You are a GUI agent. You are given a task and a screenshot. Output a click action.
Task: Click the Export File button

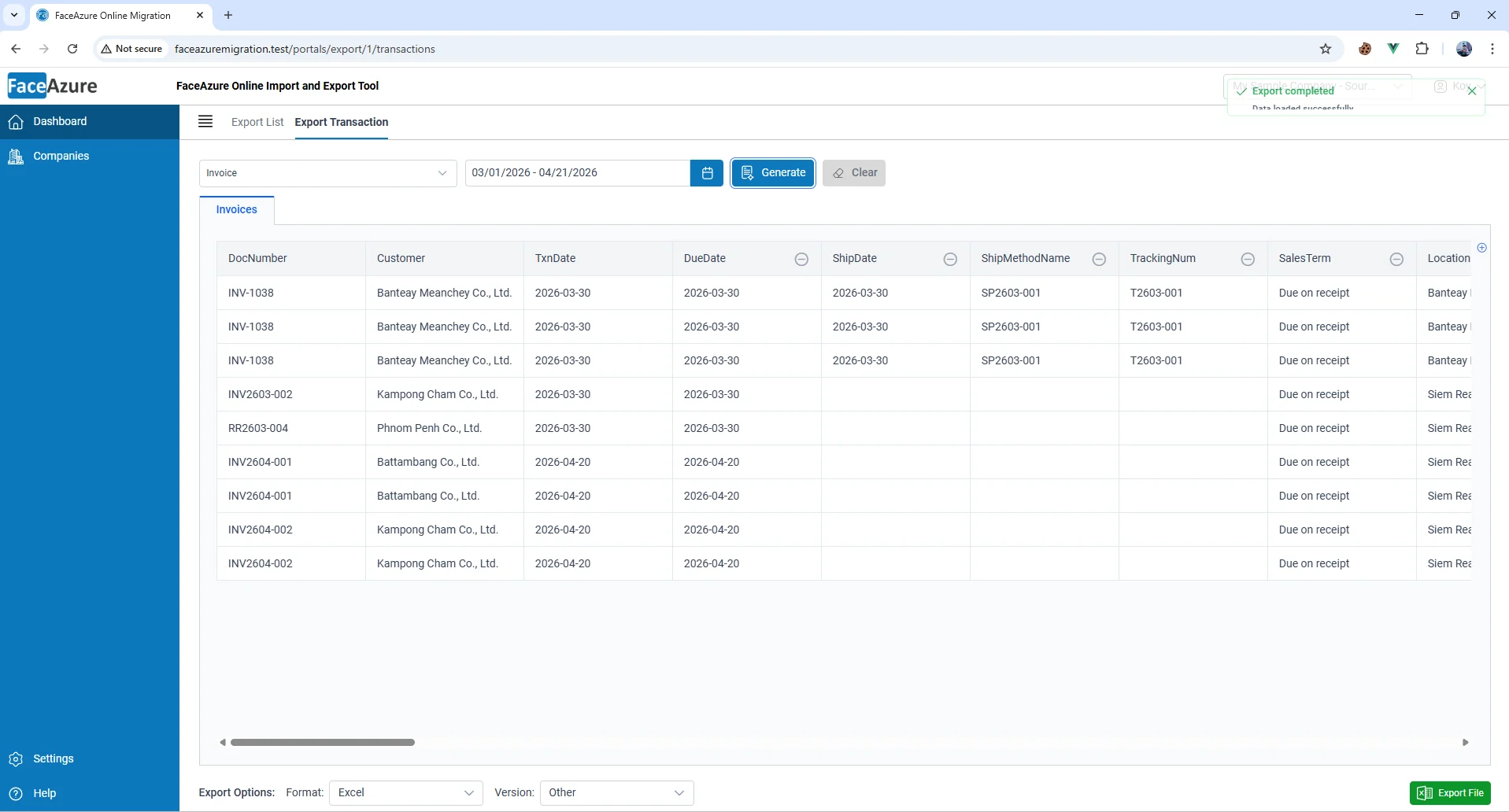(x=1450, y=793)
